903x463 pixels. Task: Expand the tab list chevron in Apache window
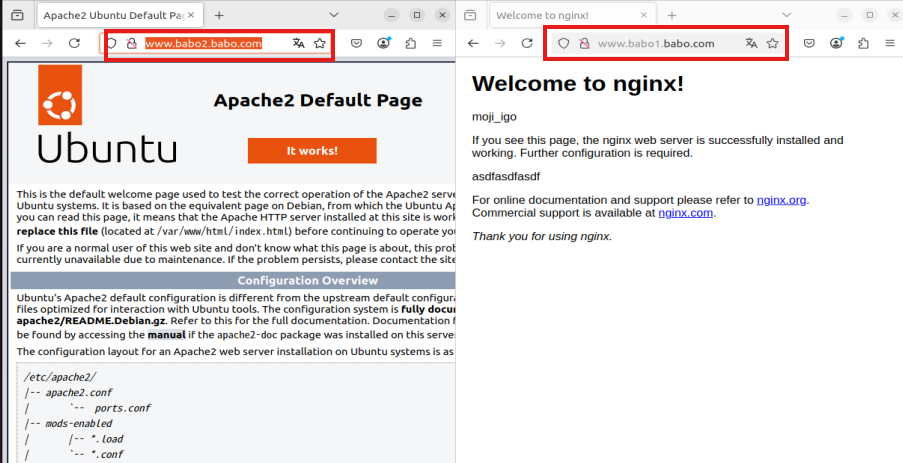[x=334, y=15]
